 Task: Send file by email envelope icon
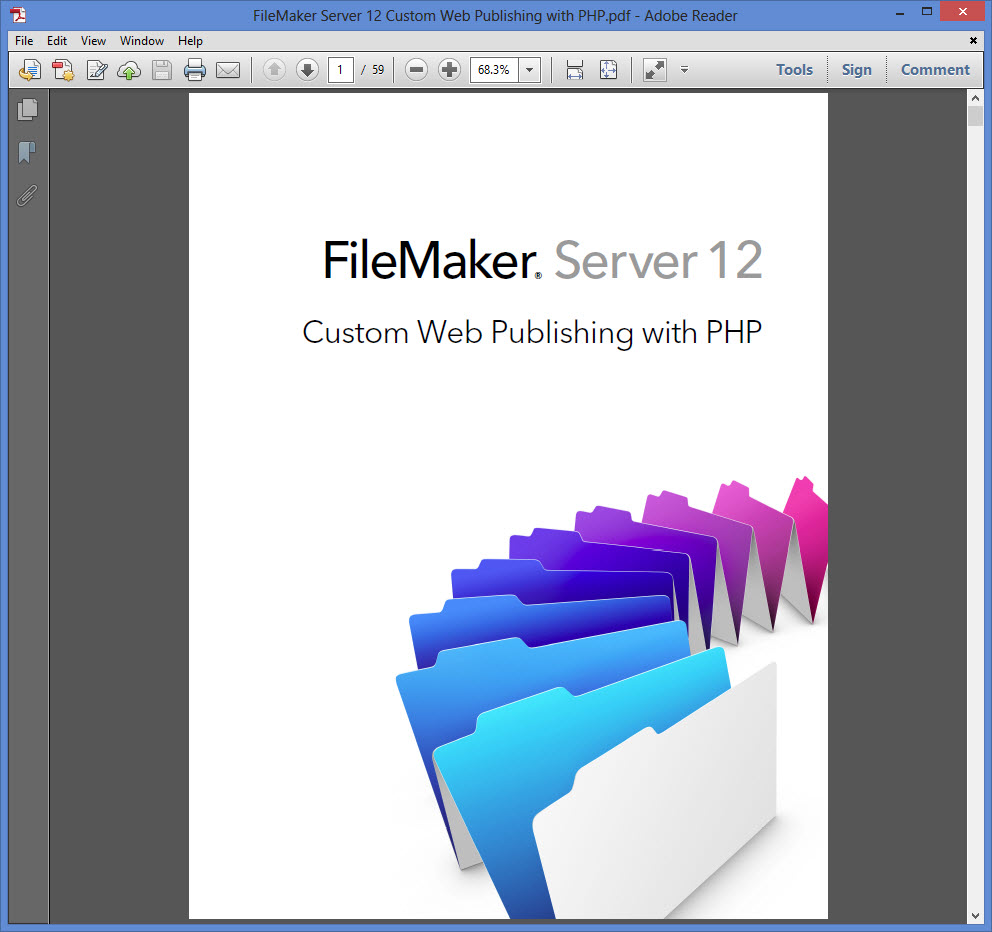tap(228, 70)
